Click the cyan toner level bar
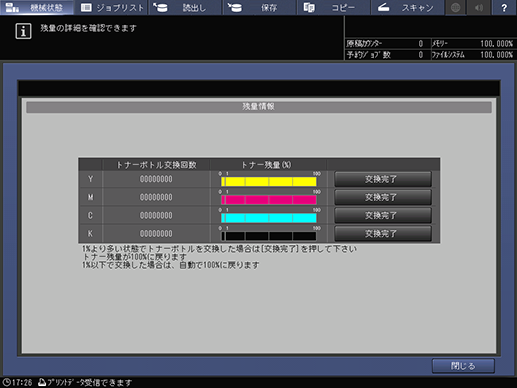 tap(269, 218)
